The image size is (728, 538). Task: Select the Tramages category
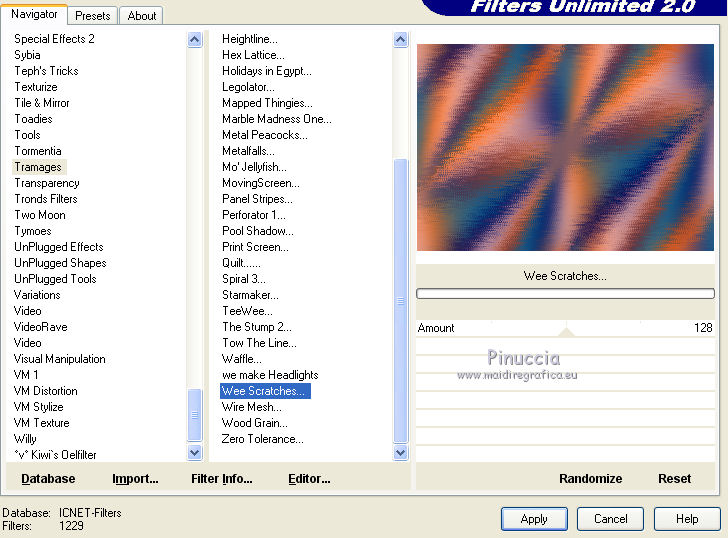coord(38,167)
